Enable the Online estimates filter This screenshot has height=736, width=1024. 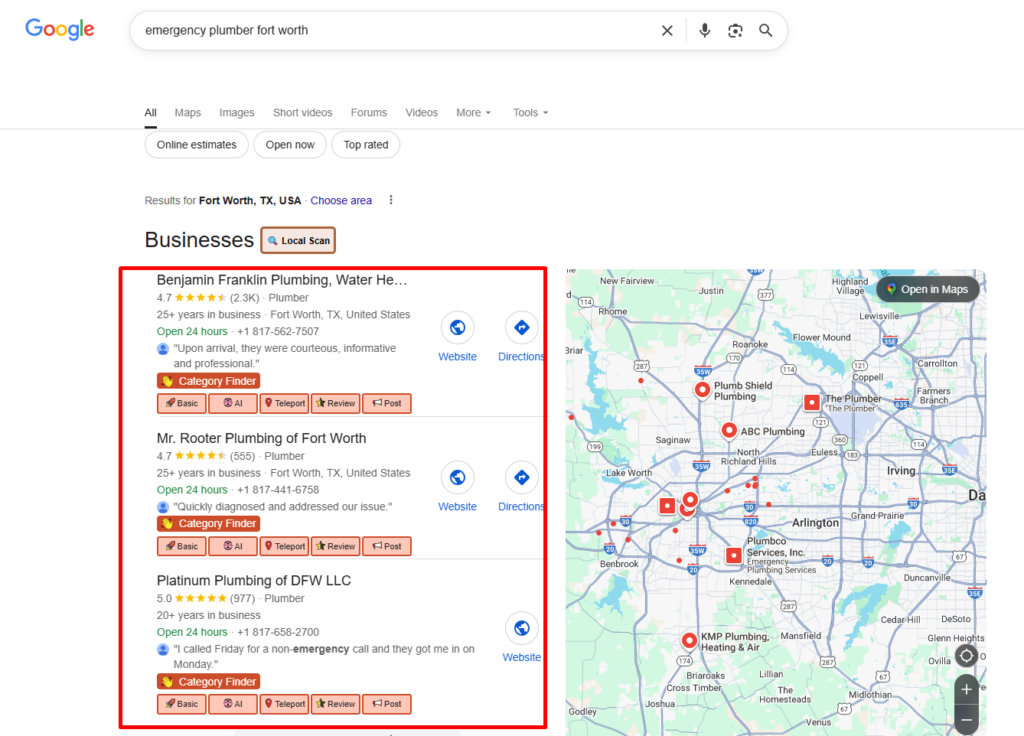pos(196,144)
